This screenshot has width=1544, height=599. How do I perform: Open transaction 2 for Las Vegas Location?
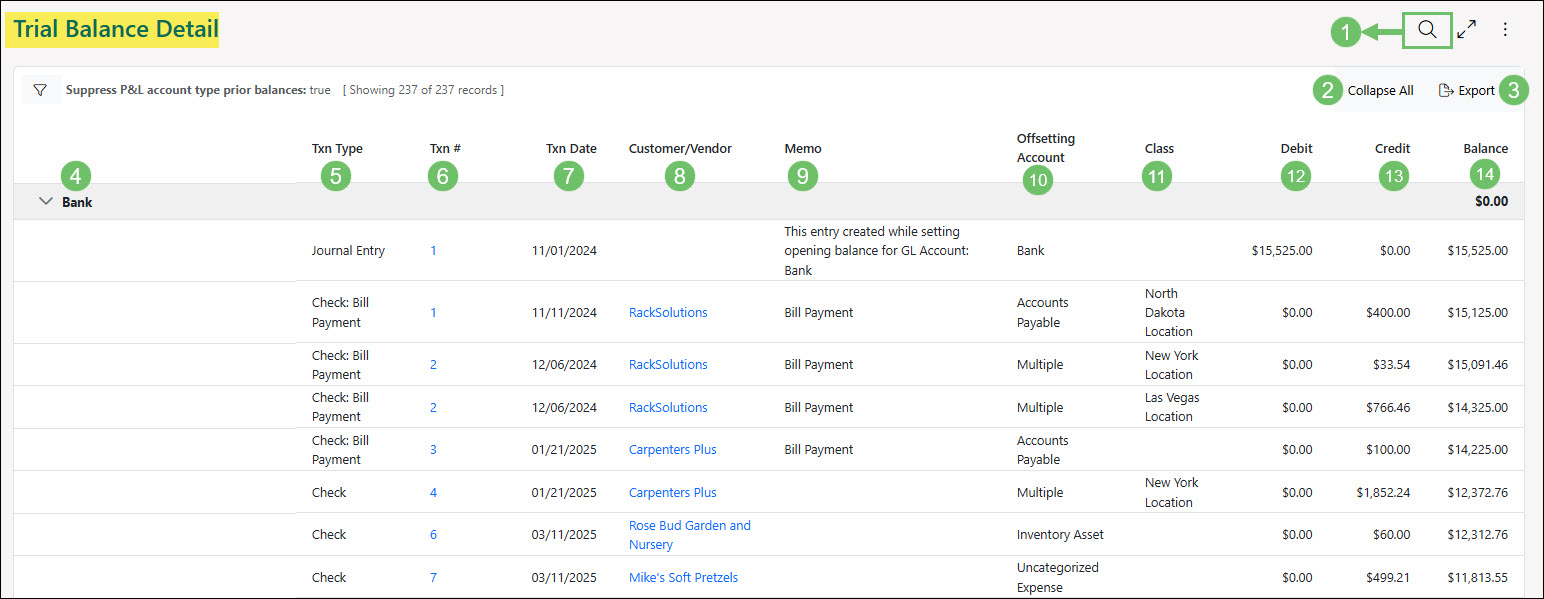pyautogui.click(x=433, y=407)
